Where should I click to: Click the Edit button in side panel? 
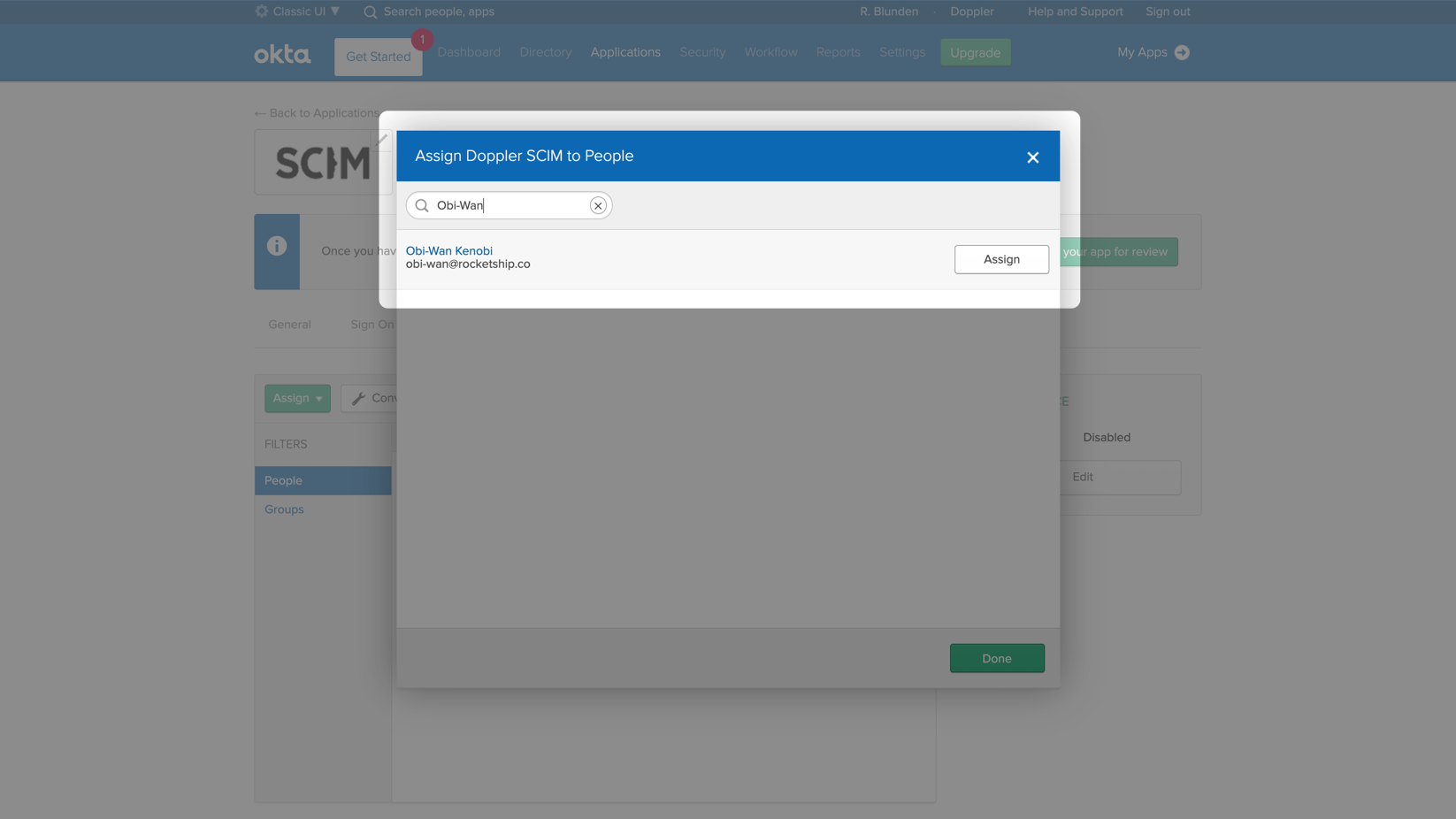1120,477
